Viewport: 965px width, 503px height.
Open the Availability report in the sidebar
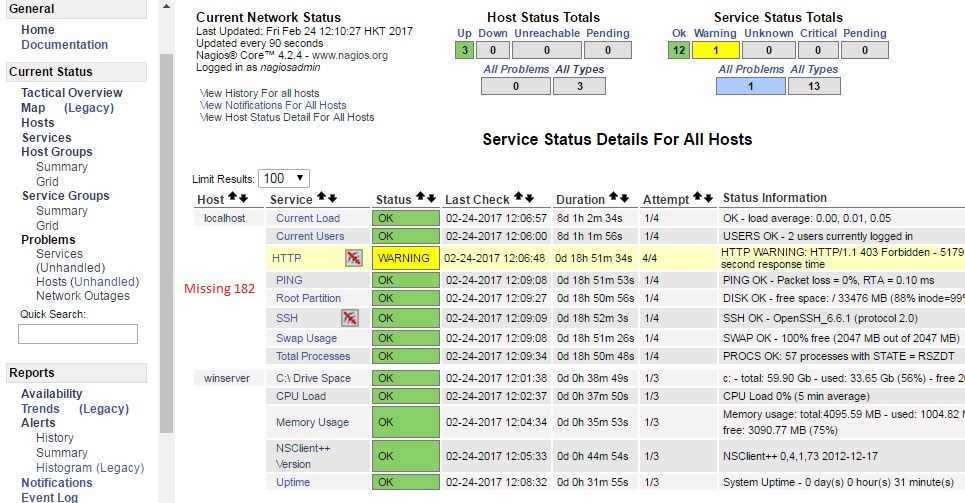click(x=52, y=394)
